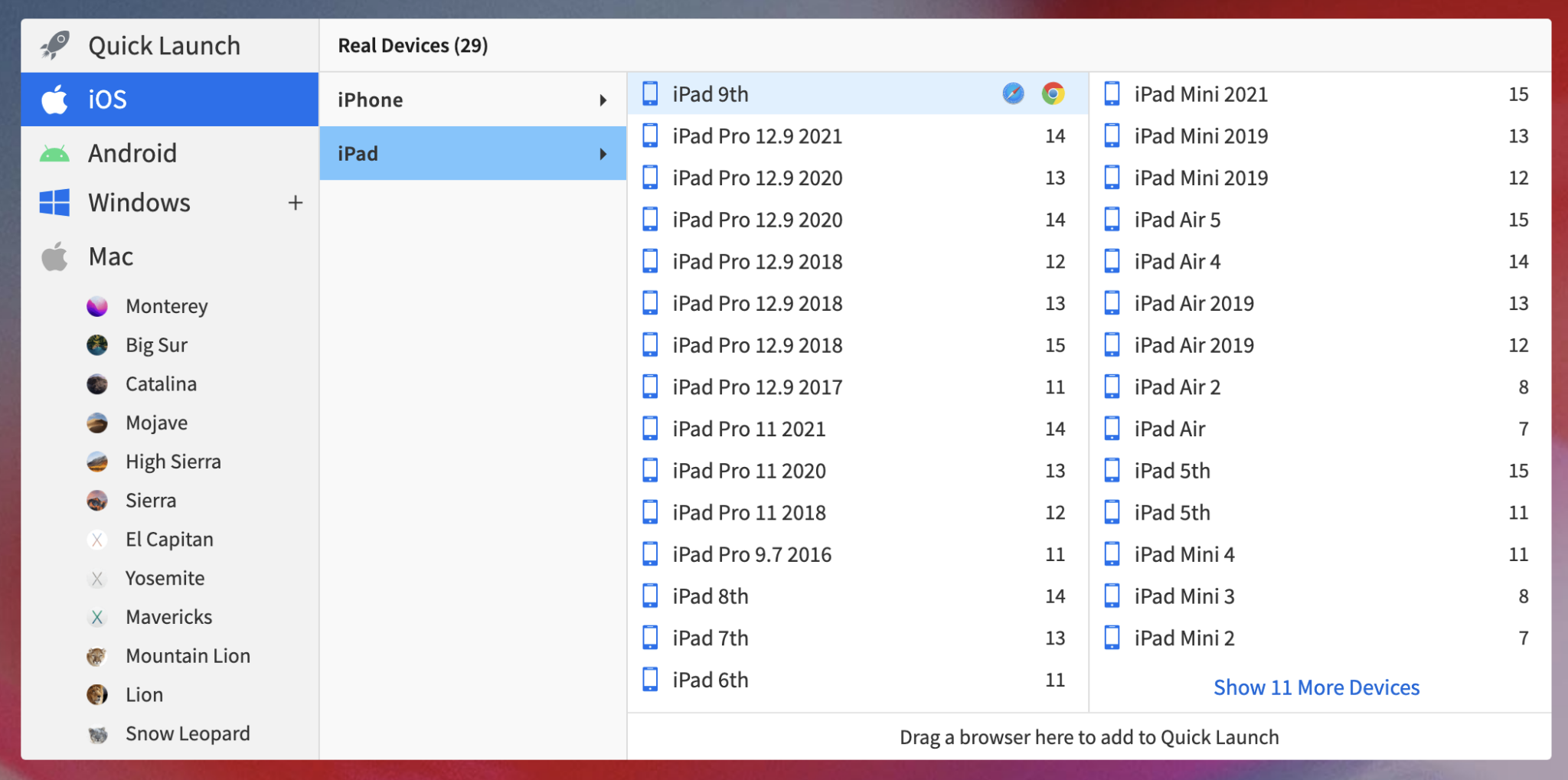Expand the iPhone device list

pos(472,99)
